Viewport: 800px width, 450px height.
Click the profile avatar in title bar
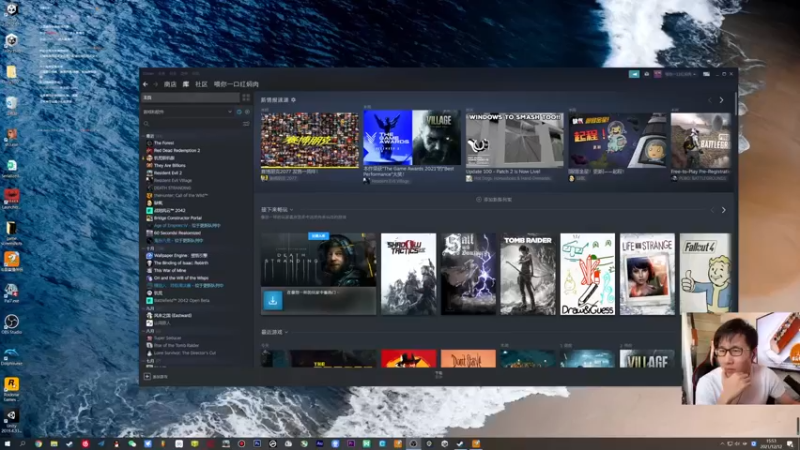tap(658, 74)
